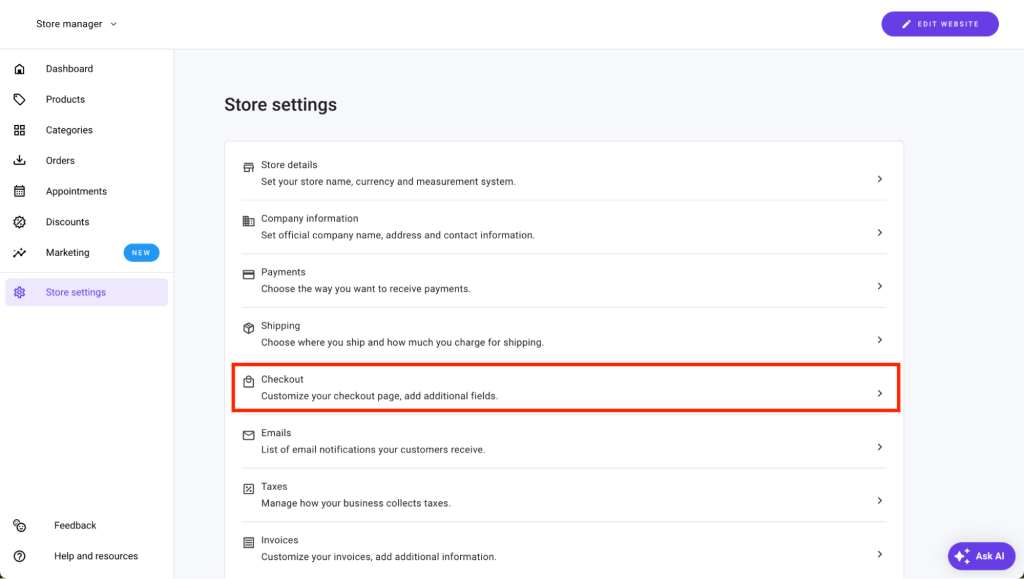The width and height of the screenshot is (1024, 579).
Task: Click the Dashboard home icon in sidebar
Action: click(x=19, y=69)
